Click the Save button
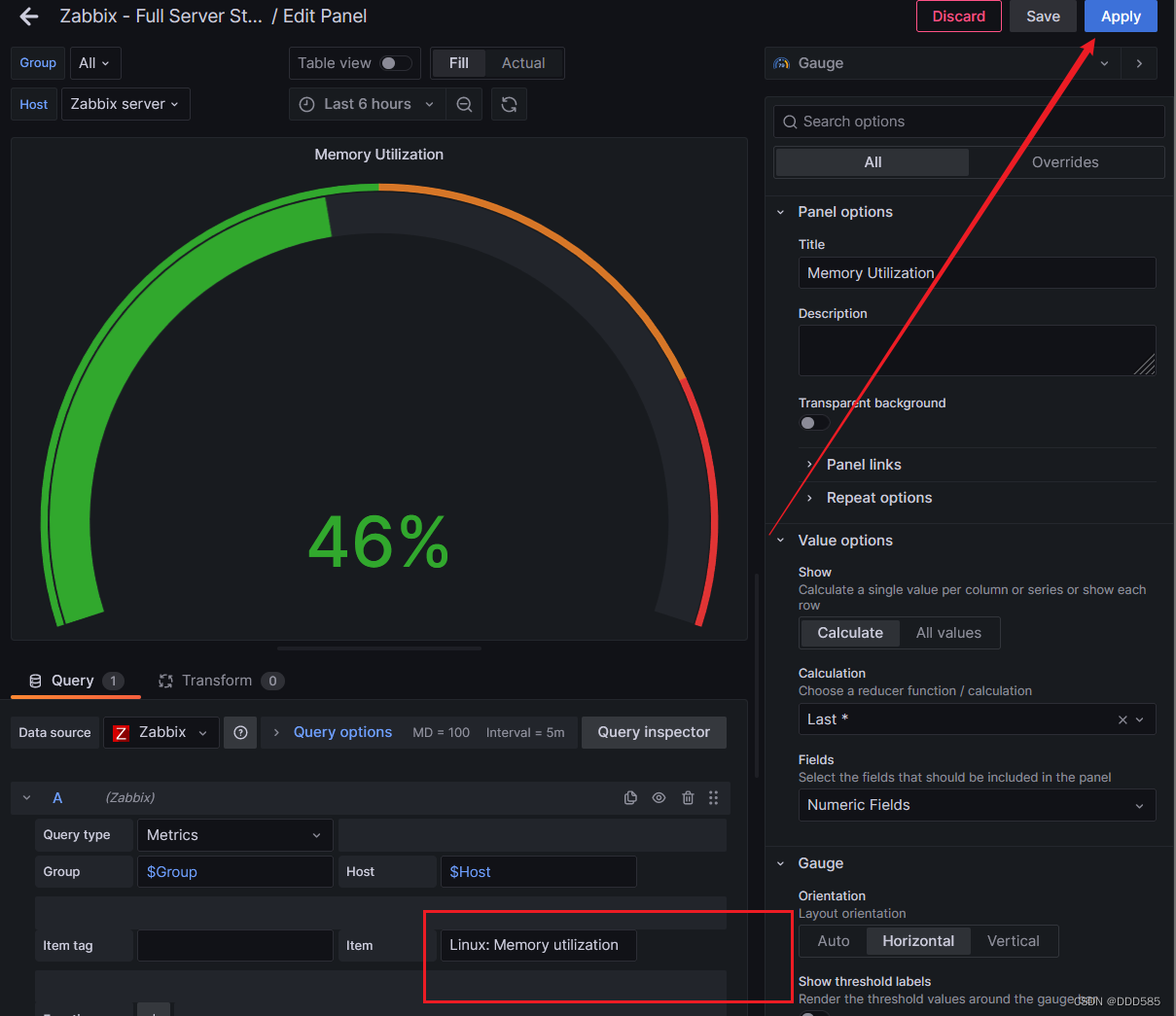1176x1016 pixels. pos(1043,17)
